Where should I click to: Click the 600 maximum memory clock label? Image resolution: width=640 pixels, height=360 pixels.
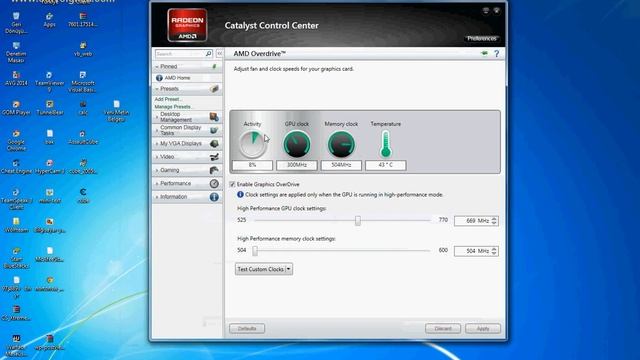point(443,250)
